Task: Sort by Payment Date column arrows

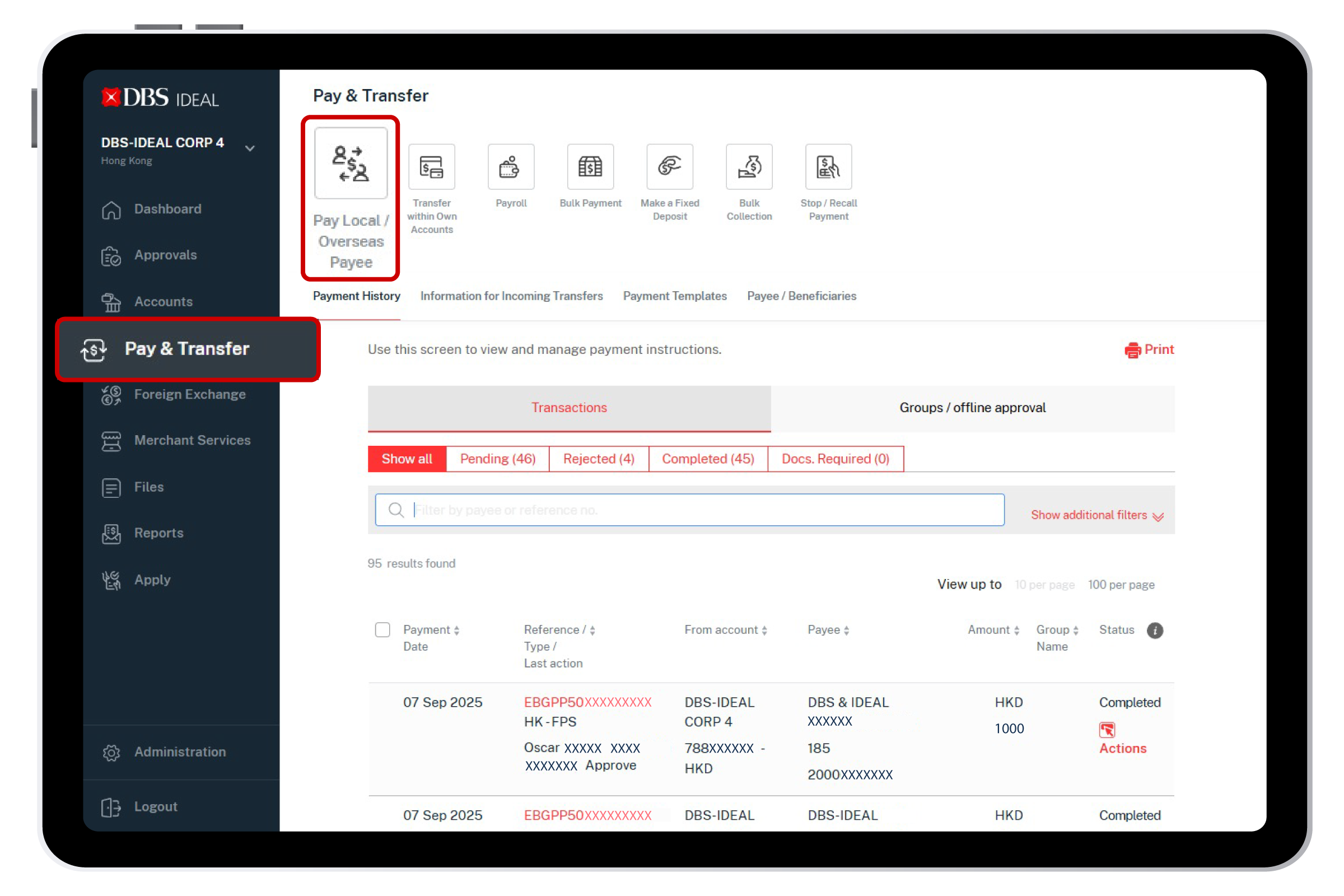Action: [456, 631]
